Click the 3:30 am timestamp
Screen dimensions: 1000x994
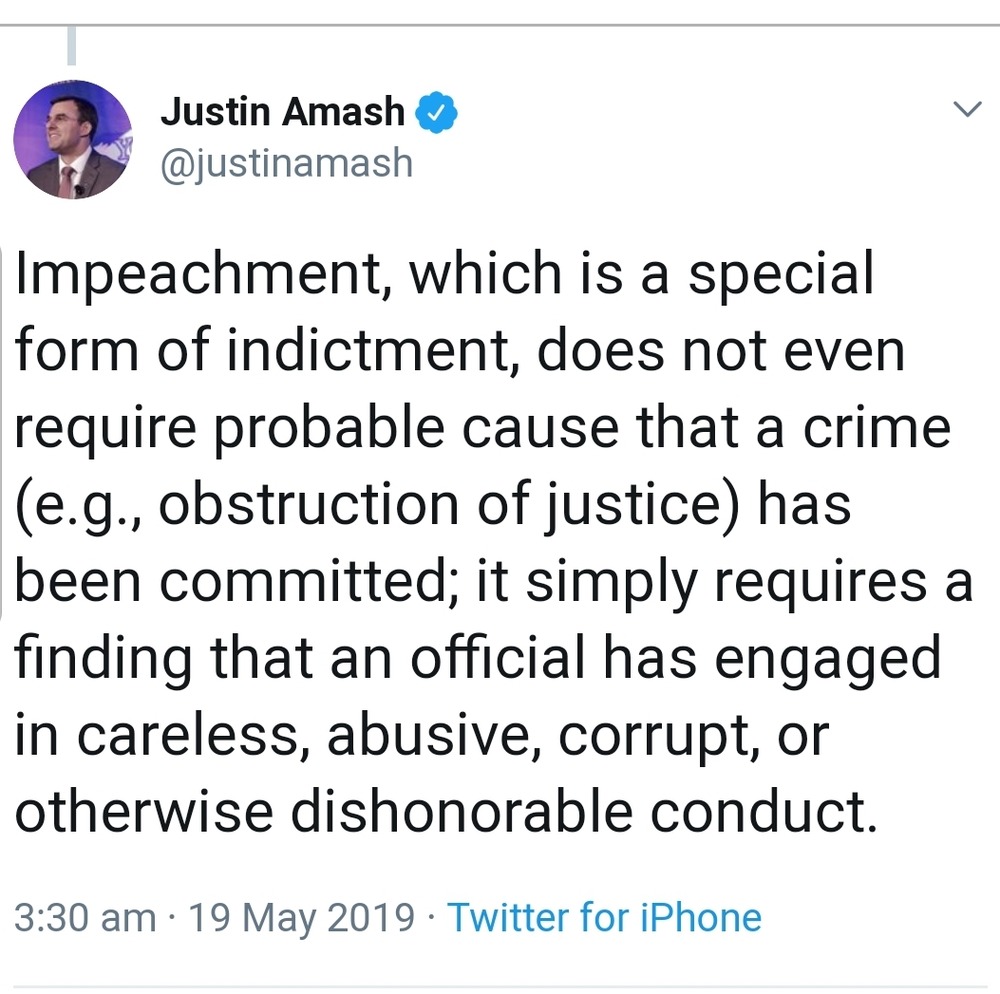(85, 917)
